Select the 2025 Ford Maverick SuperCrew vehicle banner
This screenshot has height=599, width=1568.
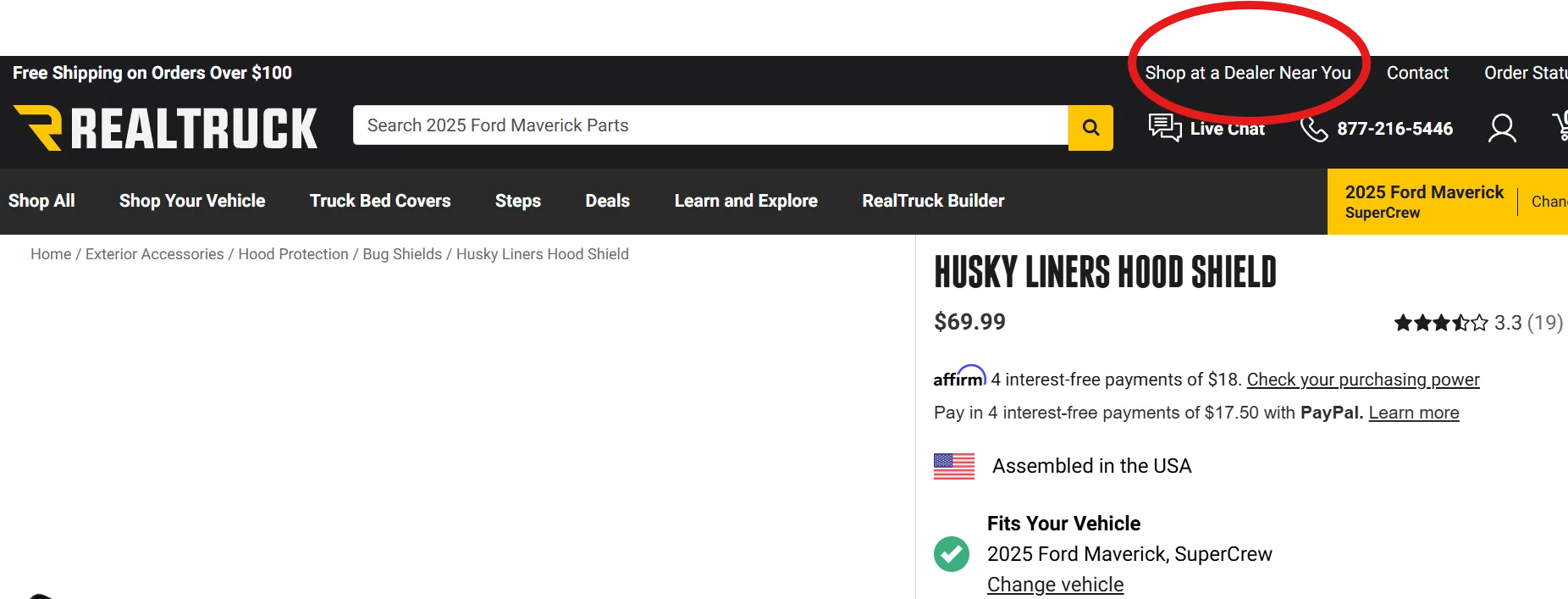click(1424, 202)
